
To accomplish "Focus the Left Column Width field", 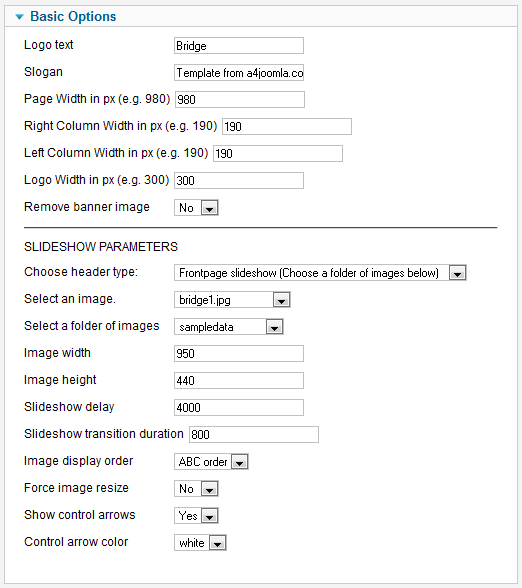I will (278, 154).
